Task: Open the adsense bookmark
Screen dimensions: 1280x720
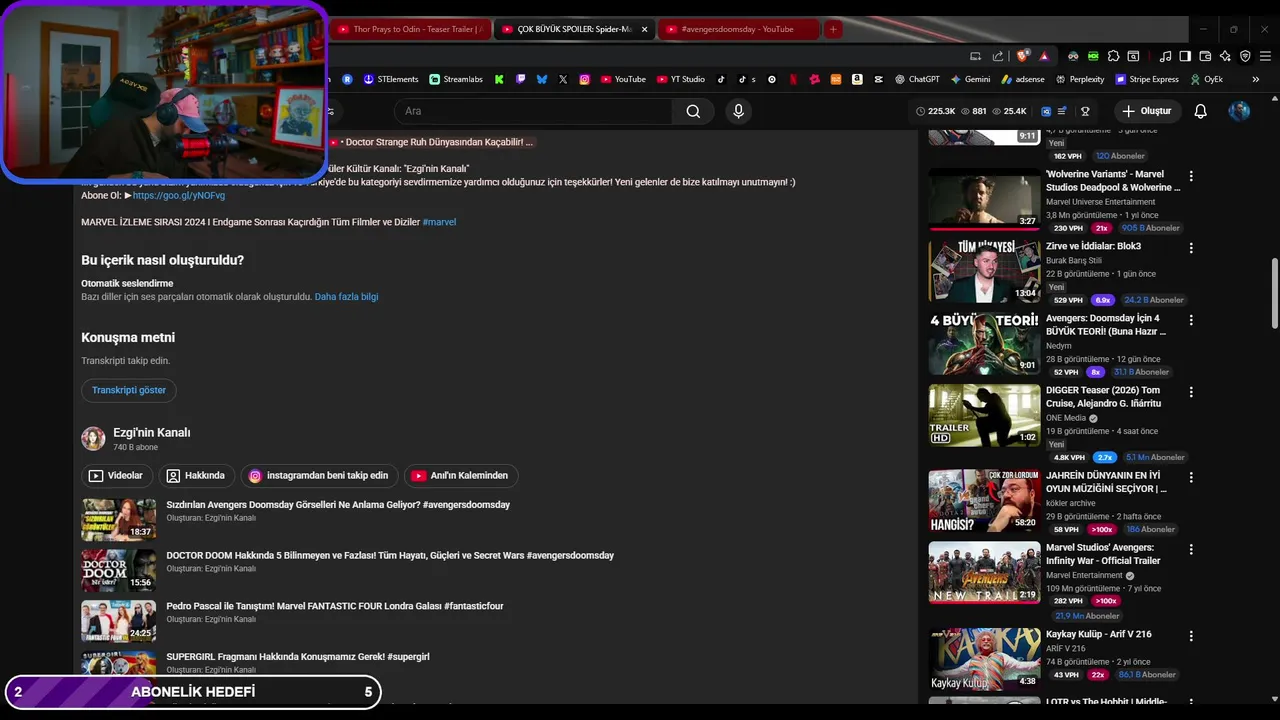Action: [x=1022, y=79]
